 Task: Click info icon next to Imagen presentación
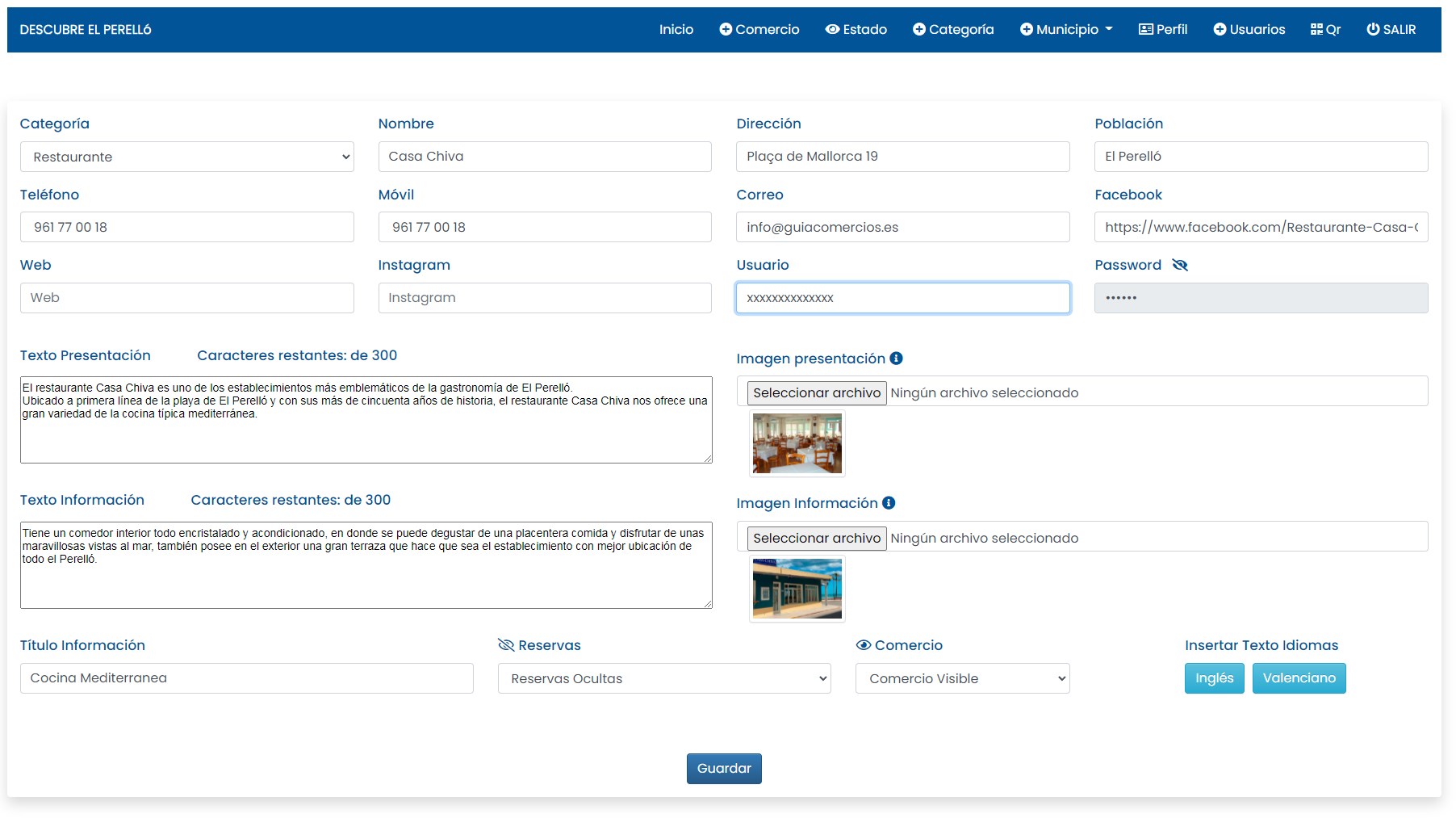point(896,359)
